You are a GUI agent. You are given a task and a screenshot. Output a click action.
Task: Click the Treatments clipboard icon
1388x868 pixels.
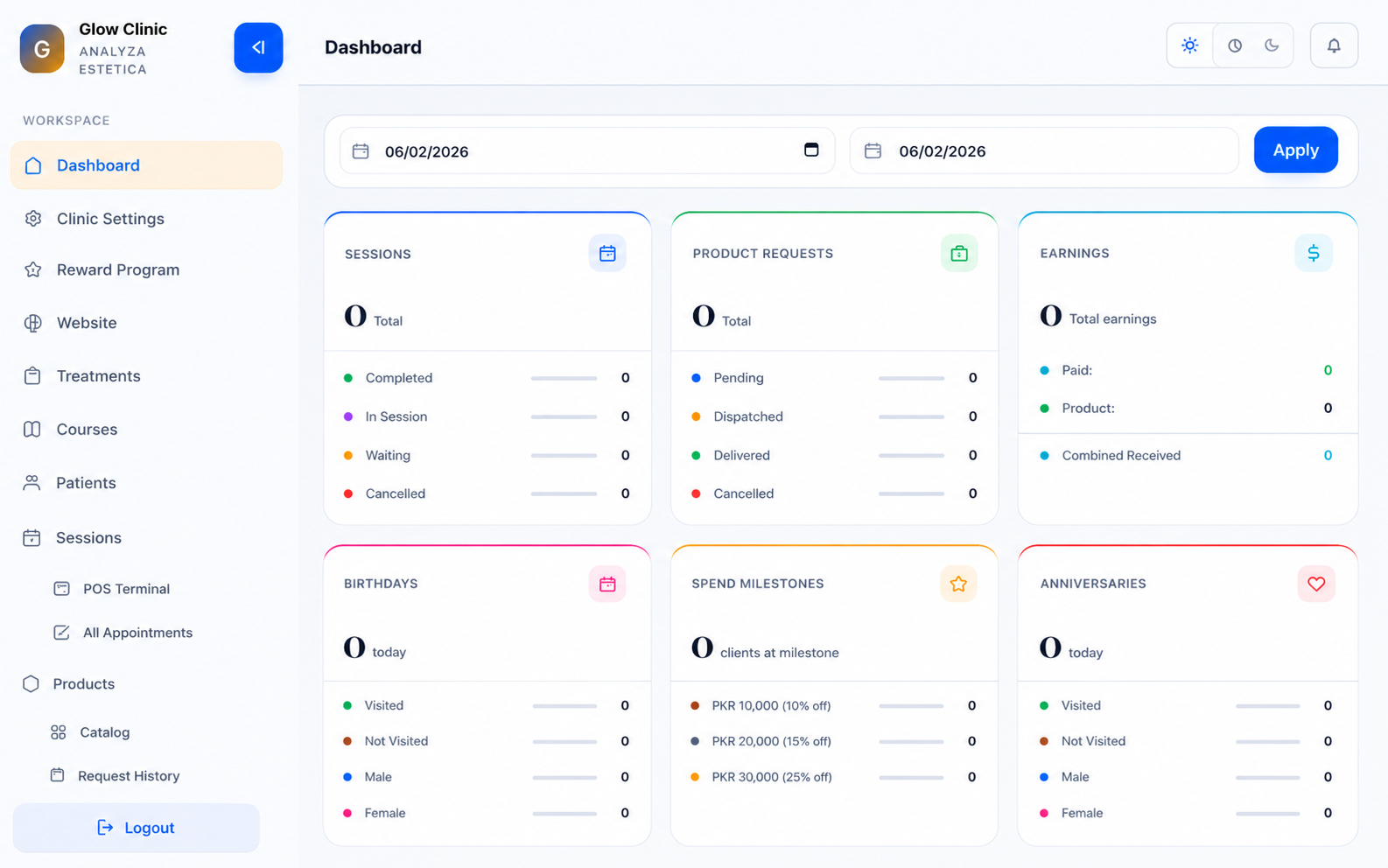click(32, 376)
